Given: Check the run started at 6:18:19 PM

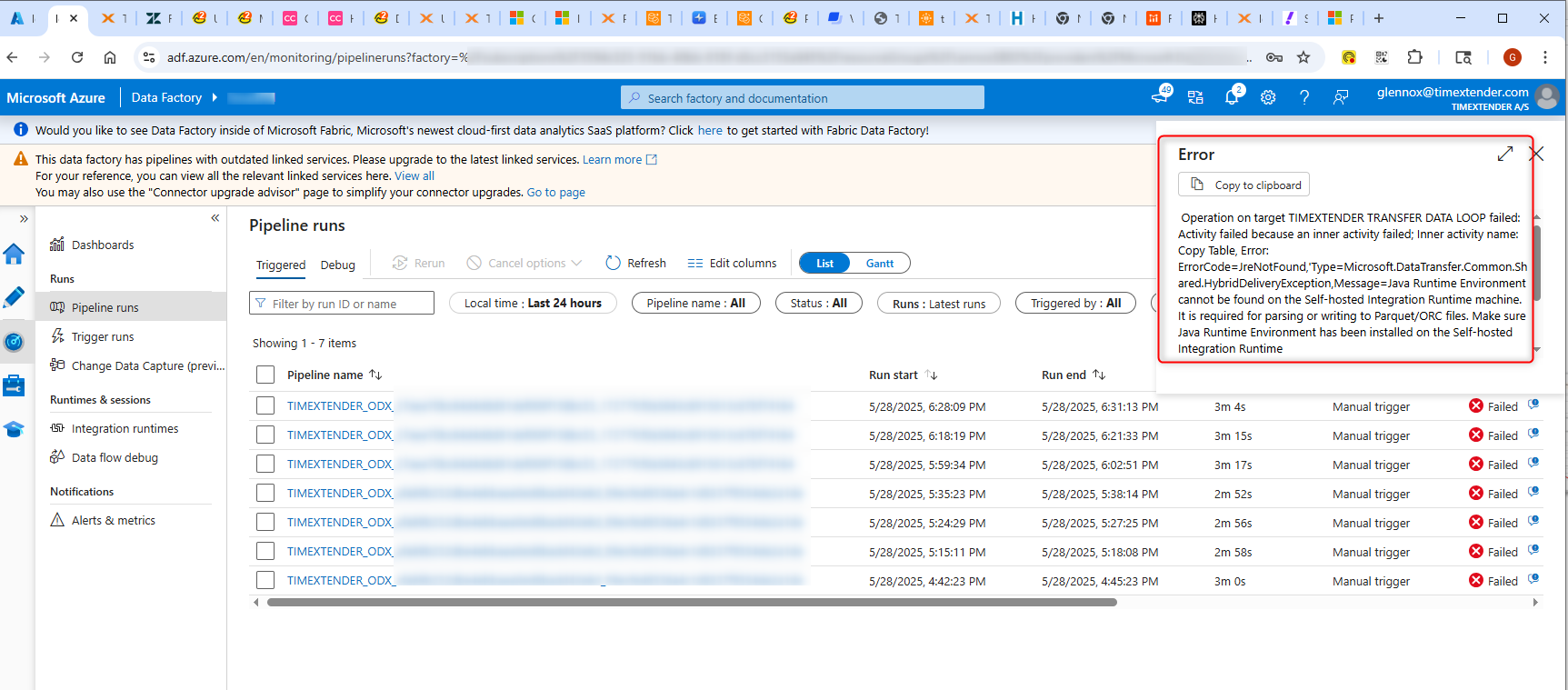Looking at the screenshot, I should pos(265,435).
